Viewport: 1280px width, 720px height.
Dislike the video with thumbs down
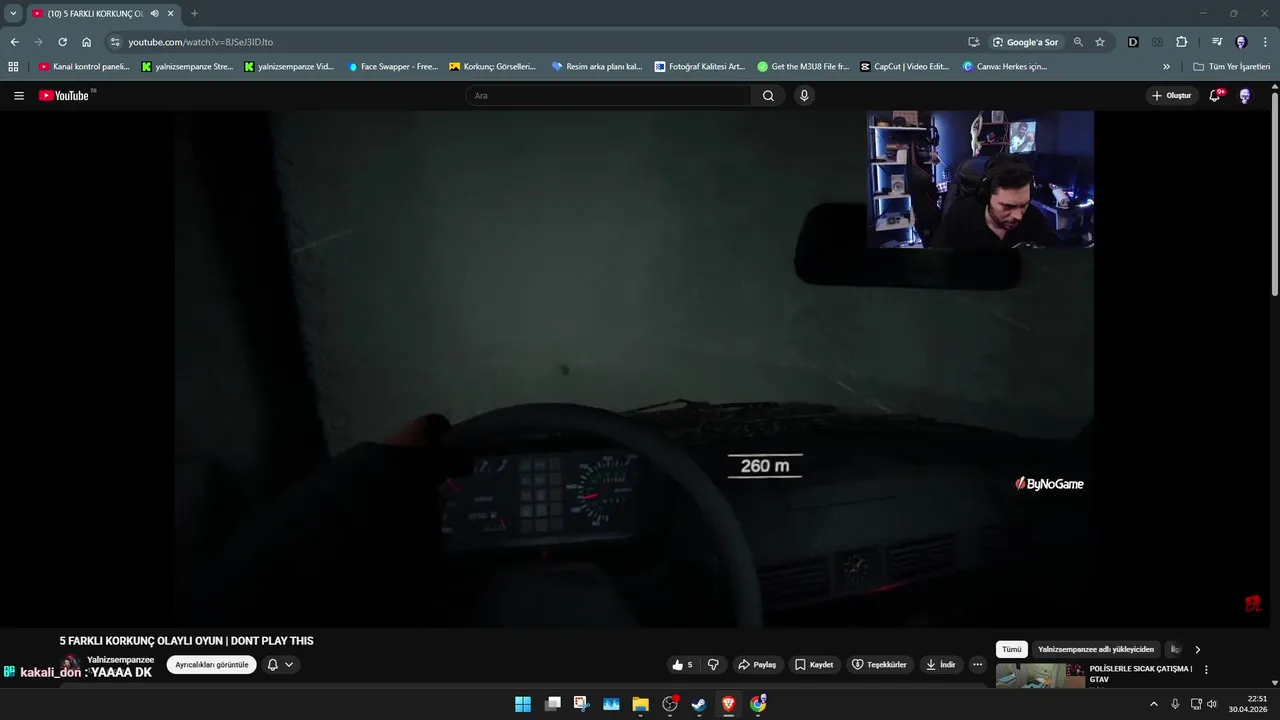[713, 665]
